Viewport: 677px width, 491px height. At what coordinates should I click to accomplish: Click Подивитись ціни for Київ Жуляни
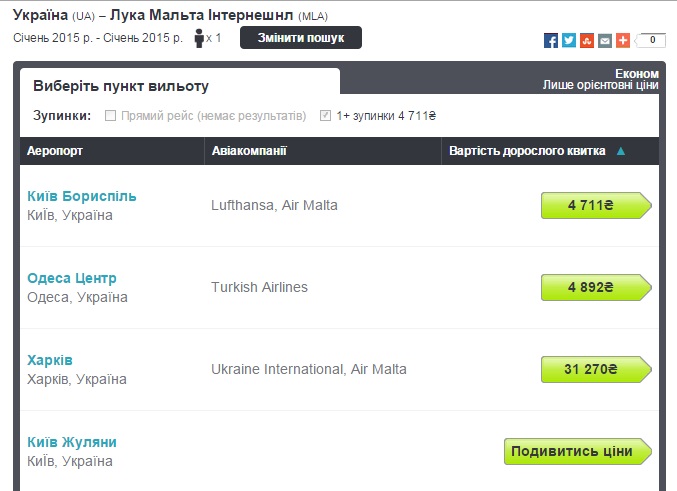coord(574,451)
